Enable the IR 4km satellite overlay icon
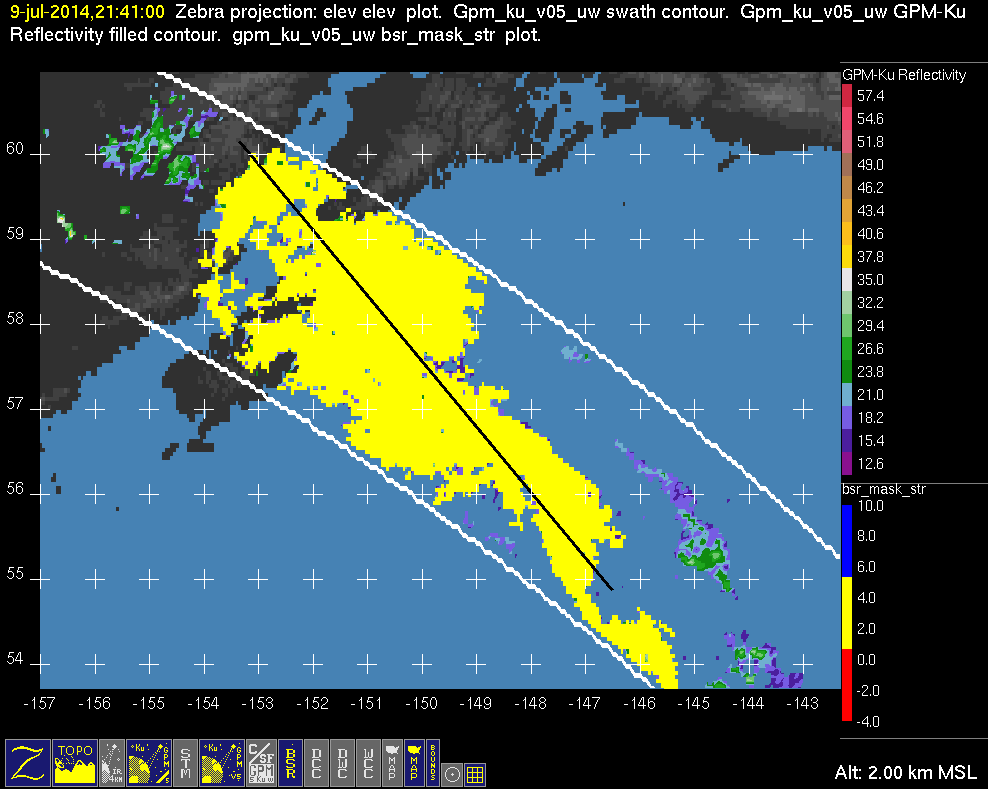988x789 pixels. click(x=112, y=762)
